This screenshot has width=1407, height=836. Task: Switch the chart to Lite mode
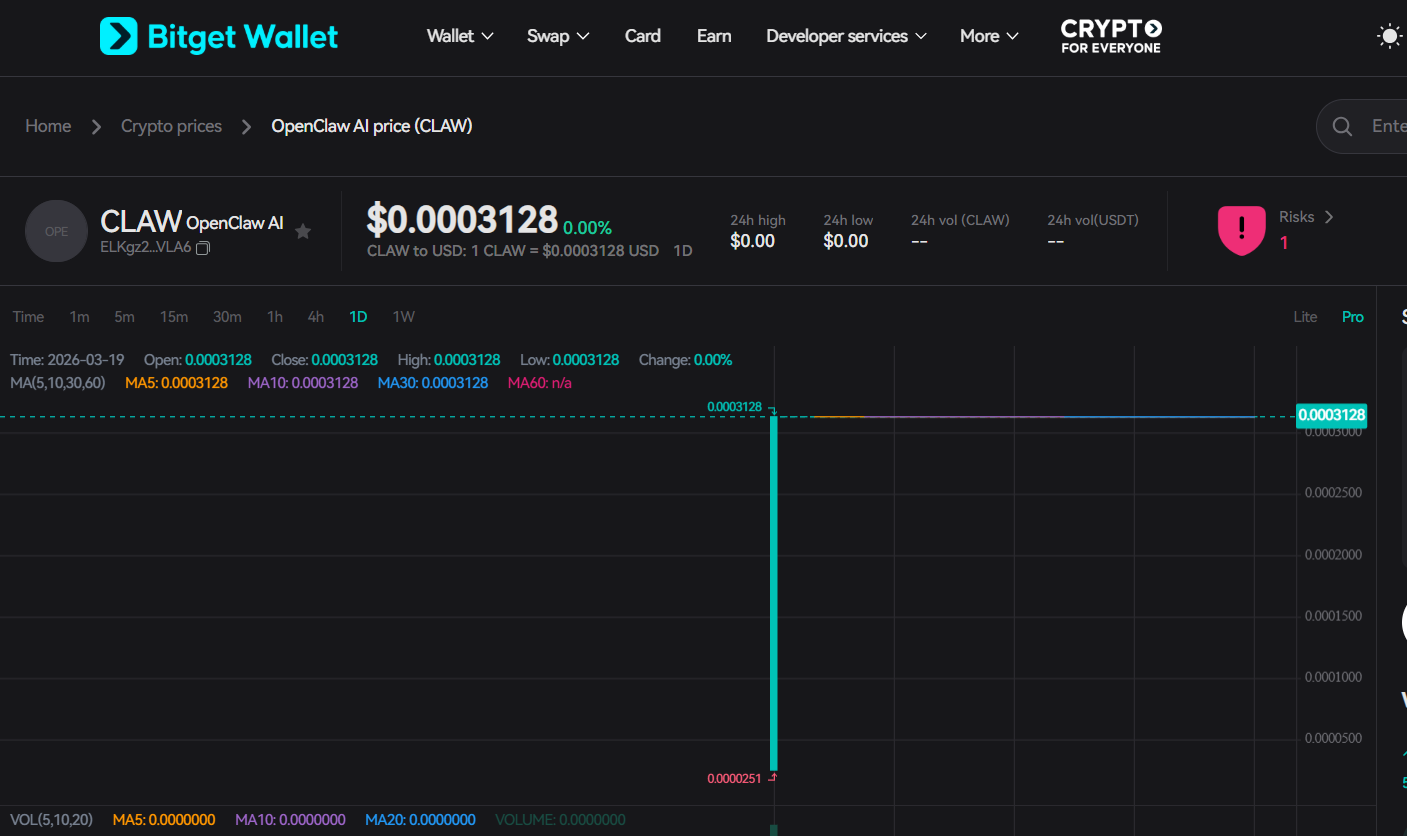pos(1305,316)
